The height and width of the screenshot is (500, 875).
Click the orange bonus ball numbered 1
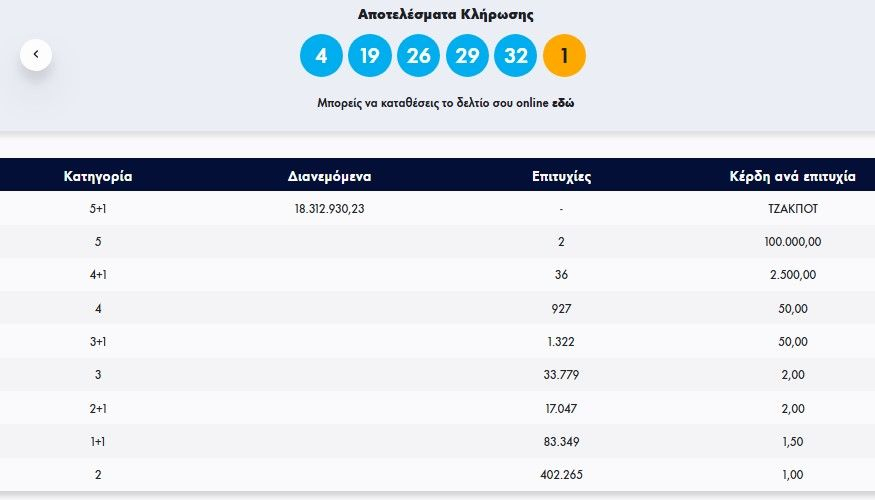pyautogui.click(x=564, y=56)
